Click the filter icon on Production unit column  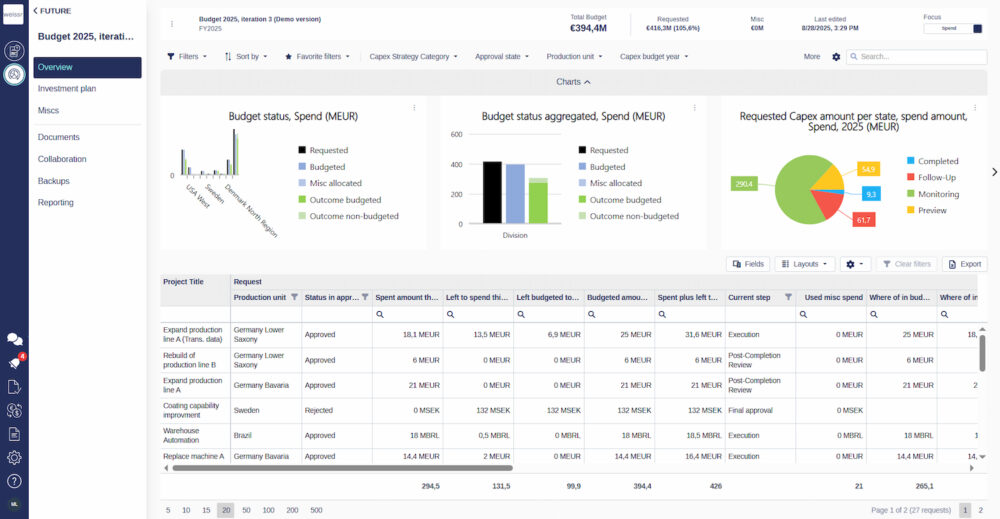[x=294, y=297]
